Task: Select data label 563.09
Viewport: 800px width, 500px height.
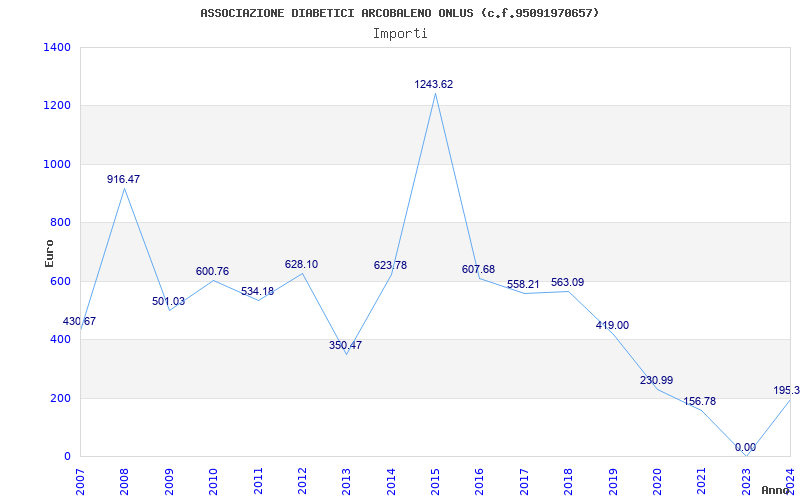Action: click(x=567, y=282)
